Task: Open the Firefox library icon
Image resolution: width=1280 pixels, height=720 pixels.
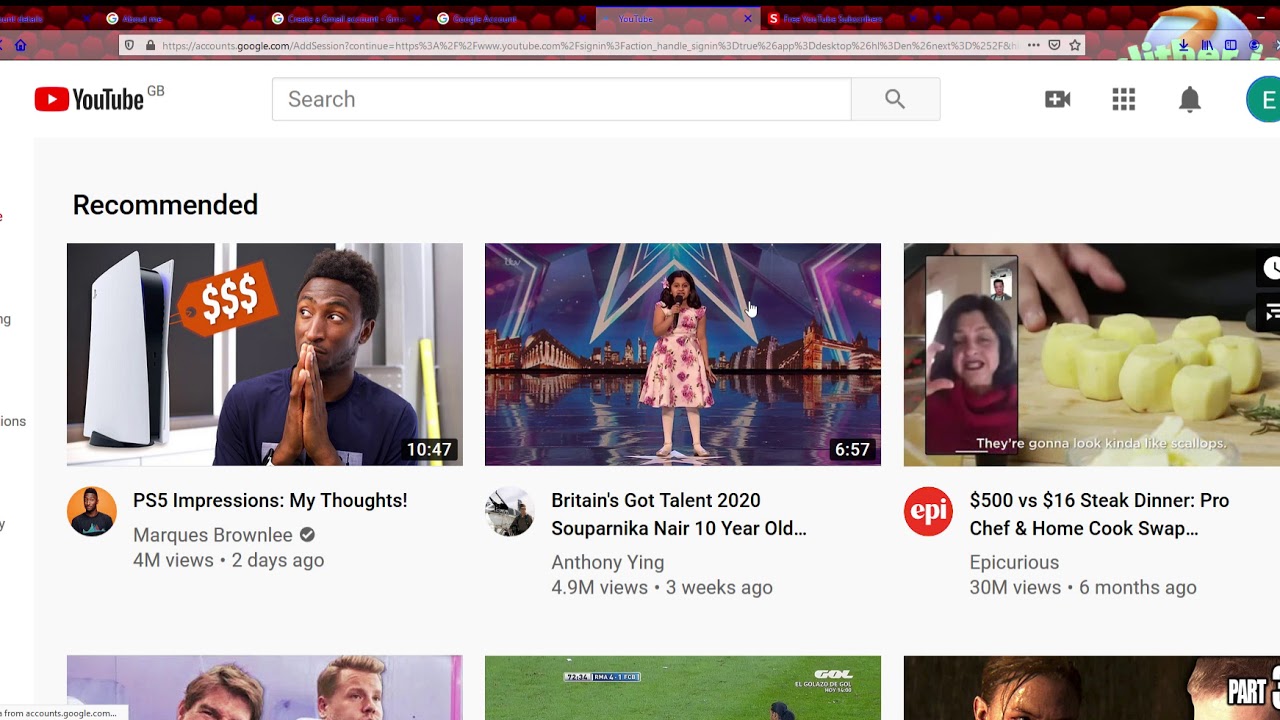Action: 1207,45
